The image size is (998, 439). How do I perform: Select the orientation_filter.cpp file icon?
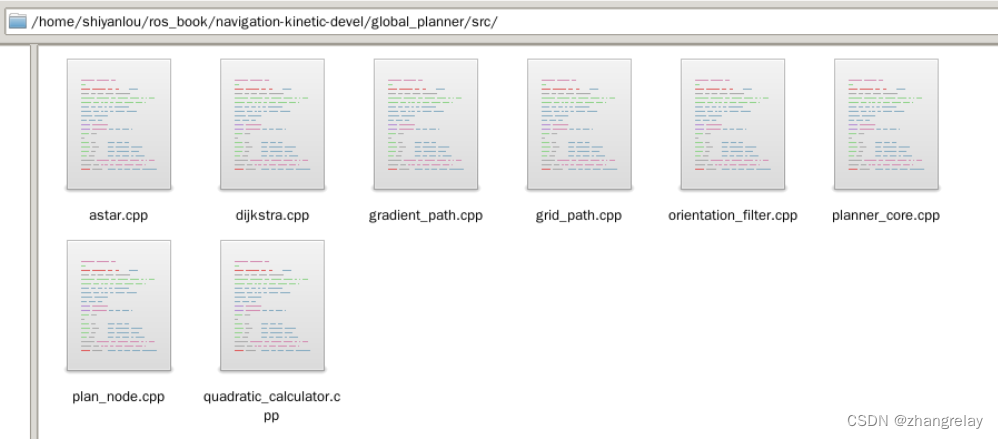pyautogui.click(x=733, y=124)
